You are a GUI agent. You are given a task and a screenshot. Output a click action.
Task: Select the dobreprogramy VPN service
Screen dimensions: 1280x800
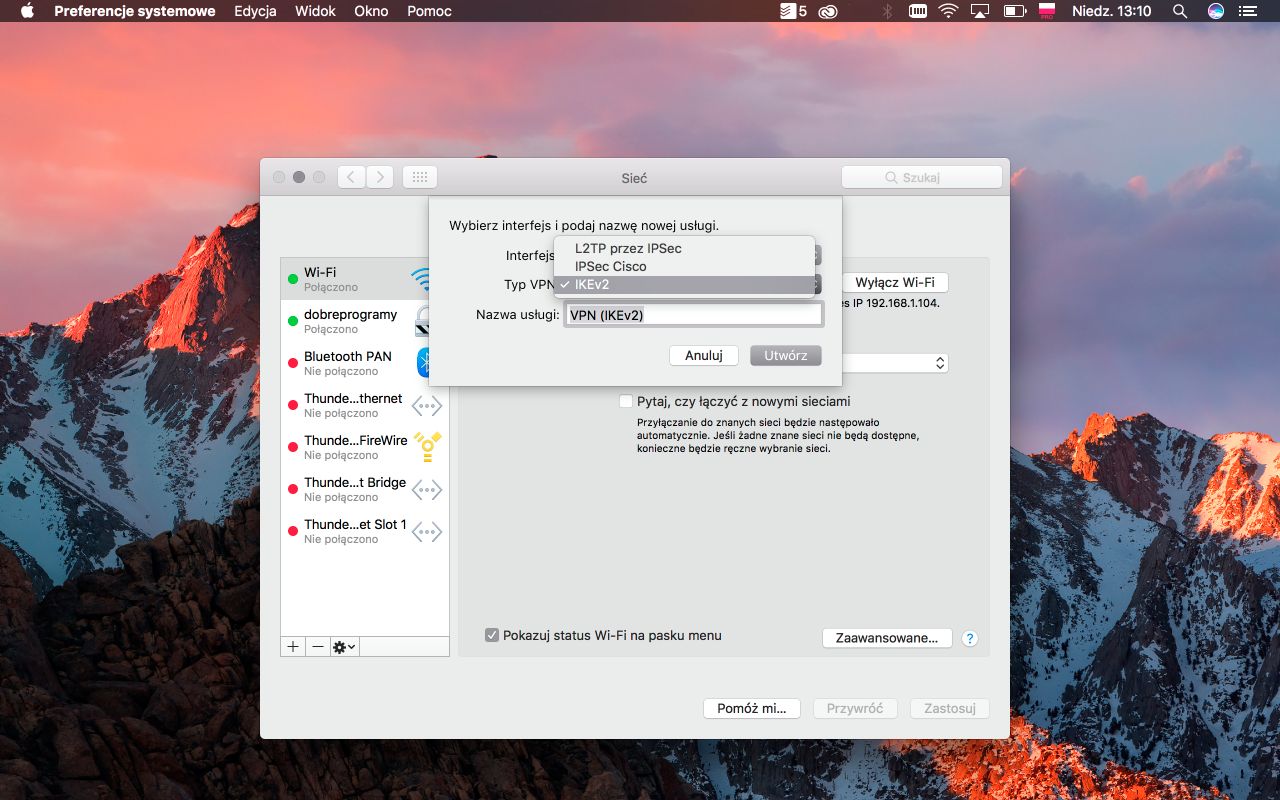point(365,321)
